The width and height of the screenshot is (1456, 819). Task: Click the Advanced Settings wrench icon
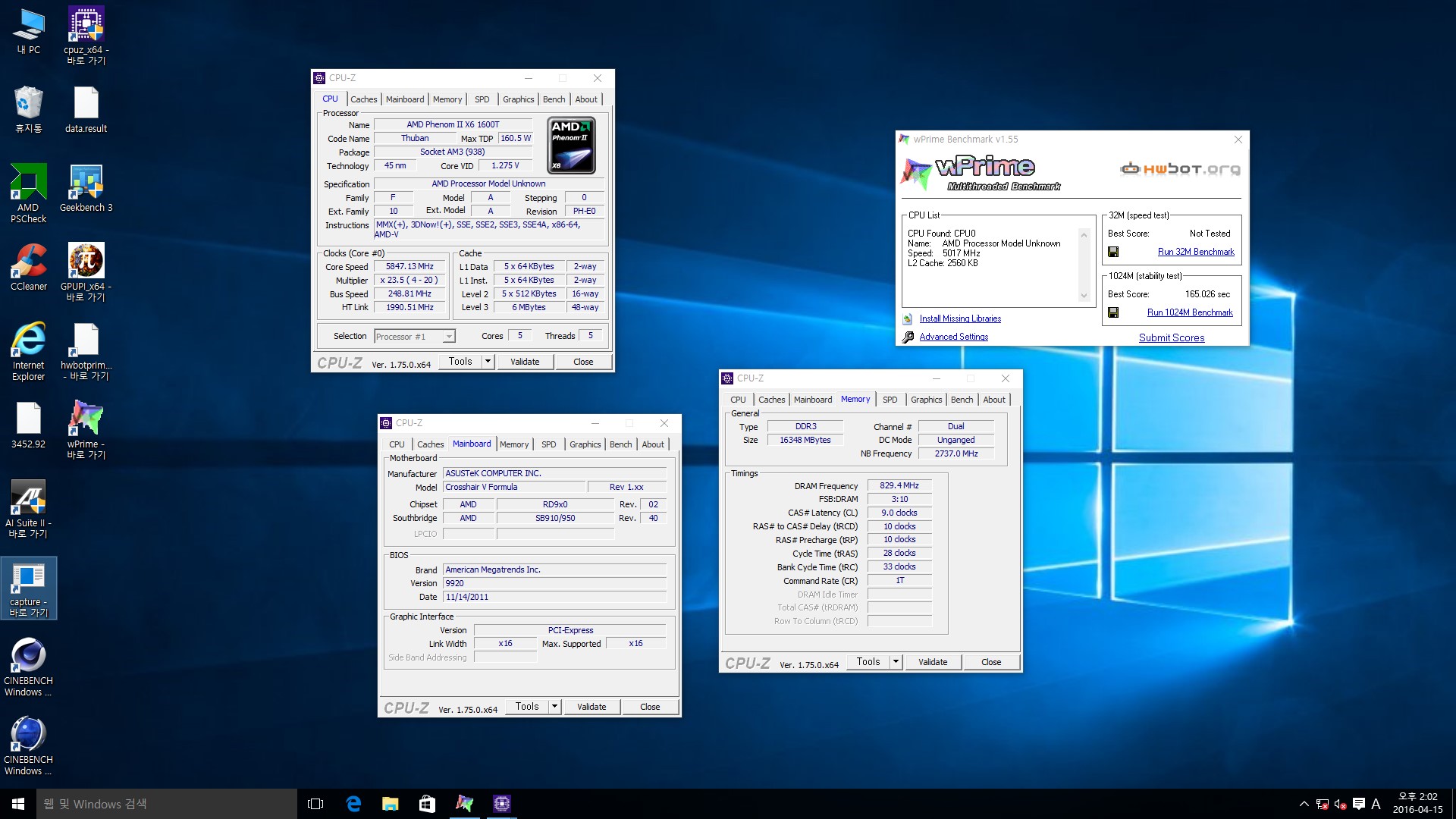tap(908, 337)
